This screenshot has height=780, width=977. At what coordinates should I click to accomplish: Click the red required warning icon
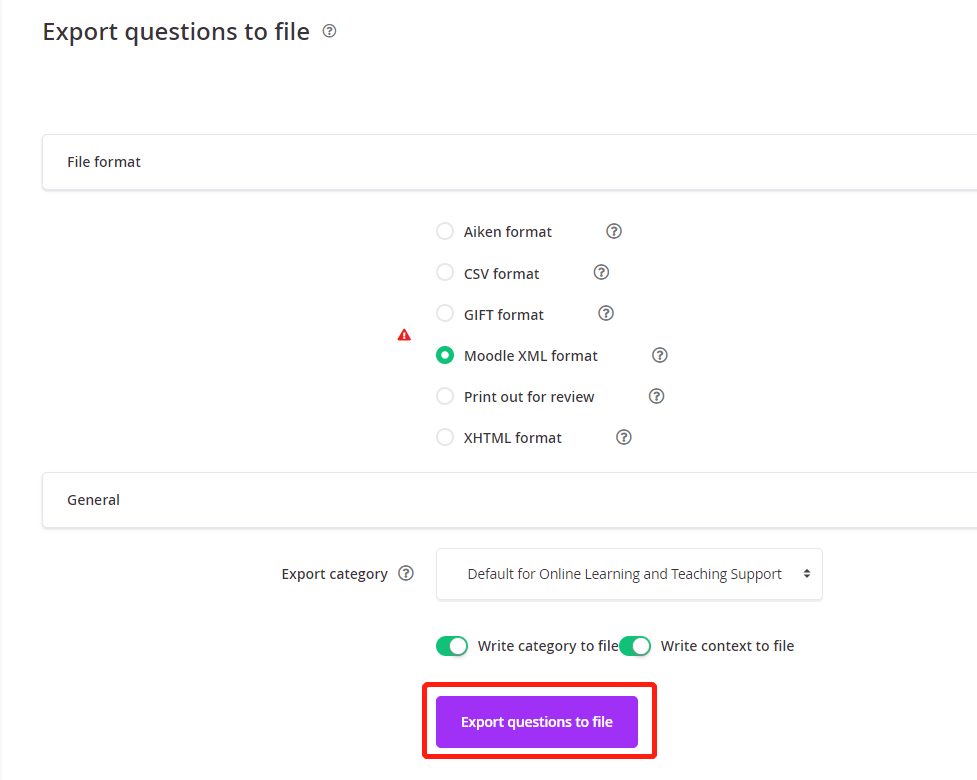pos(404,335)
